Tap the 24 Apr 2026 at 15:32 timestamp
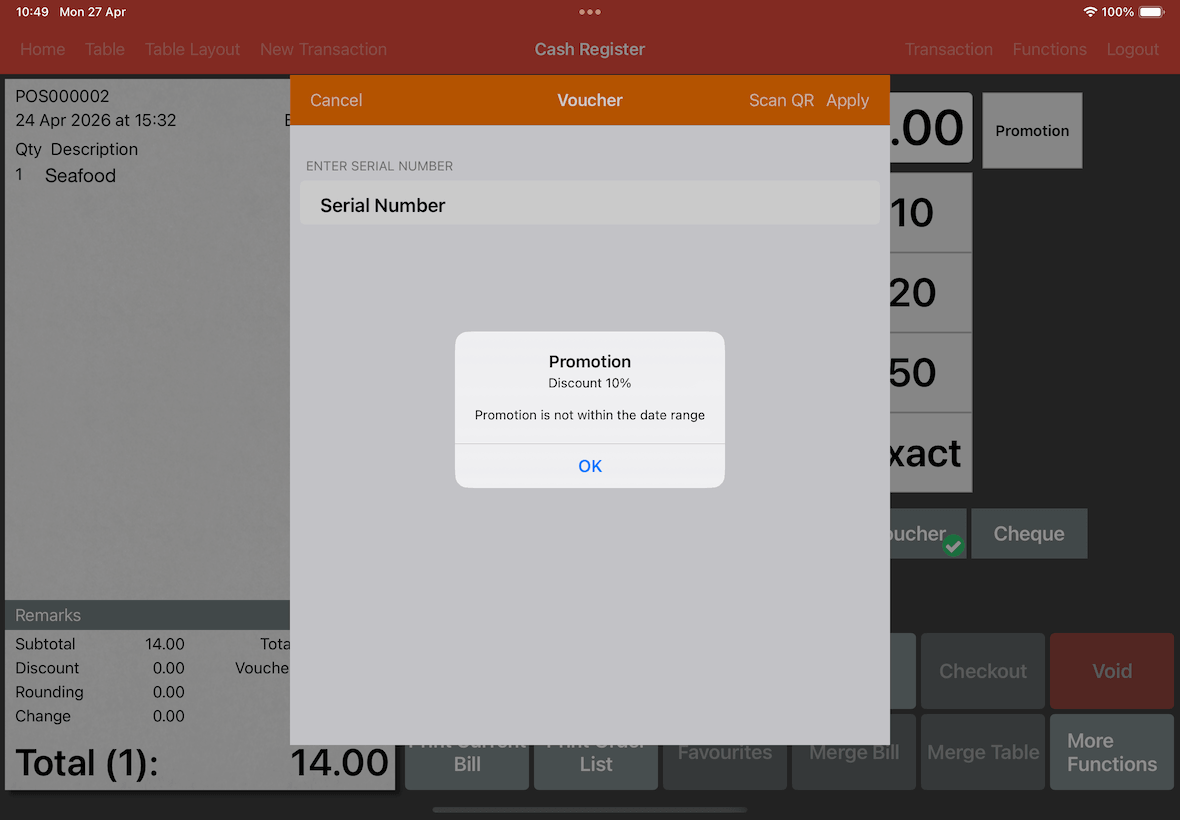This screenshot has width=1180, height=820. coord(96,120)
